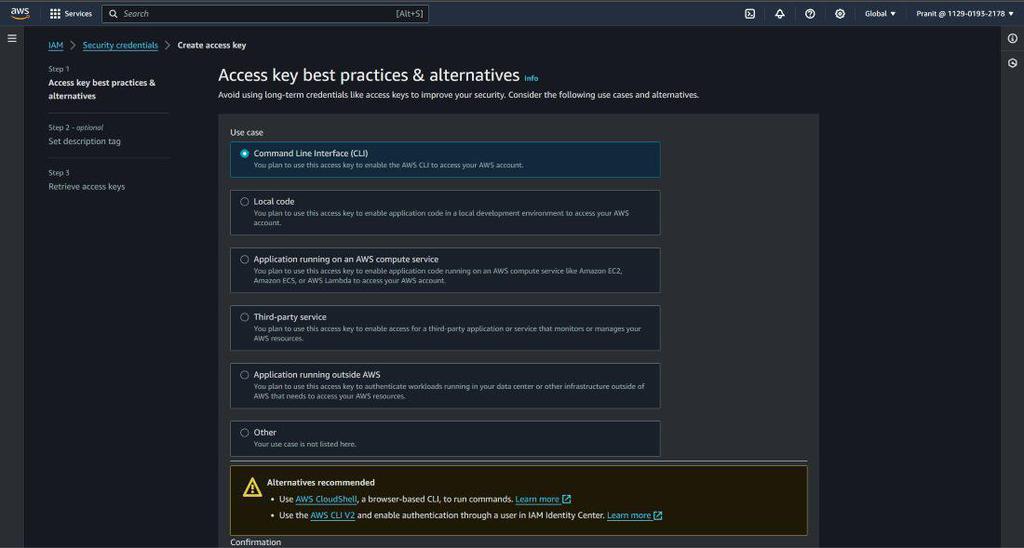Image resolution: width=1024 pixels, height=548 pixels.
Task: Select Command Line Interface (CLI) radio button
Action: pyautogui.click(x=244, y=153)
